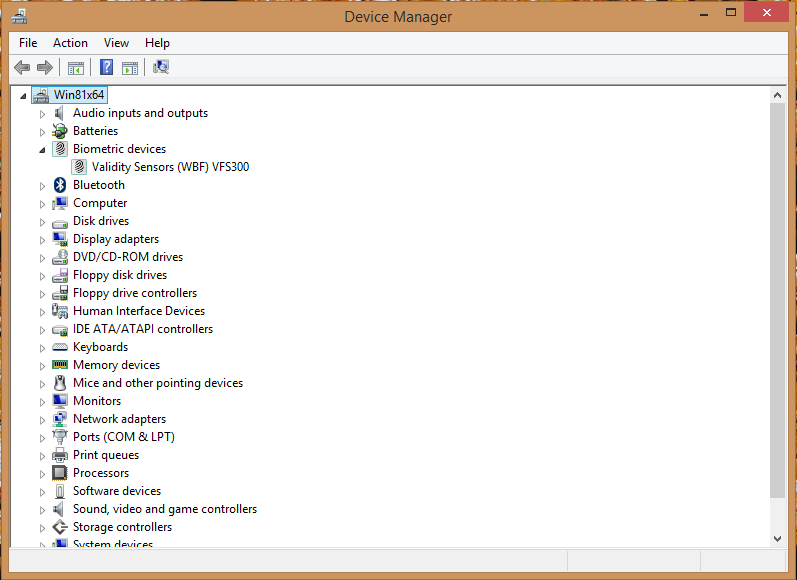
Task: Click the Device Manager title bar icon
Action: point(19,17)
